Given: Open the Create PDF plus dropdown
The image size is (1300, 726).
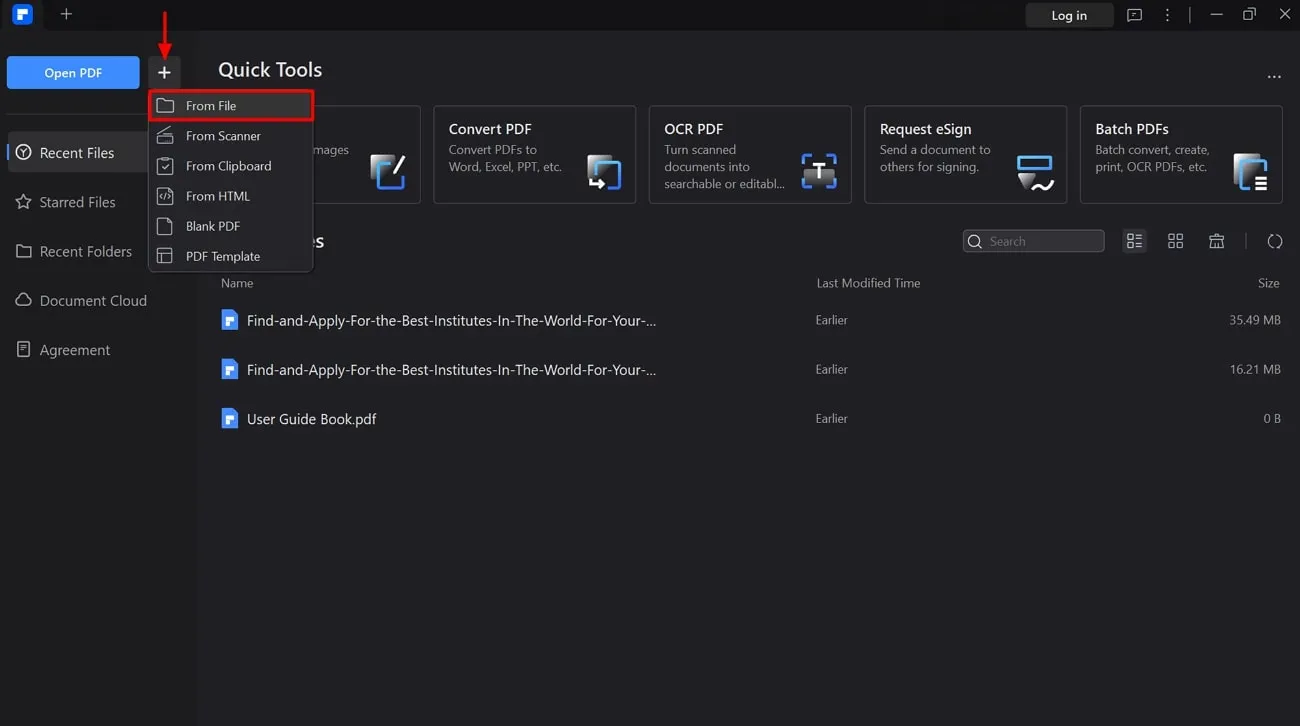Looking at the screenshot, I should point(164,72).
